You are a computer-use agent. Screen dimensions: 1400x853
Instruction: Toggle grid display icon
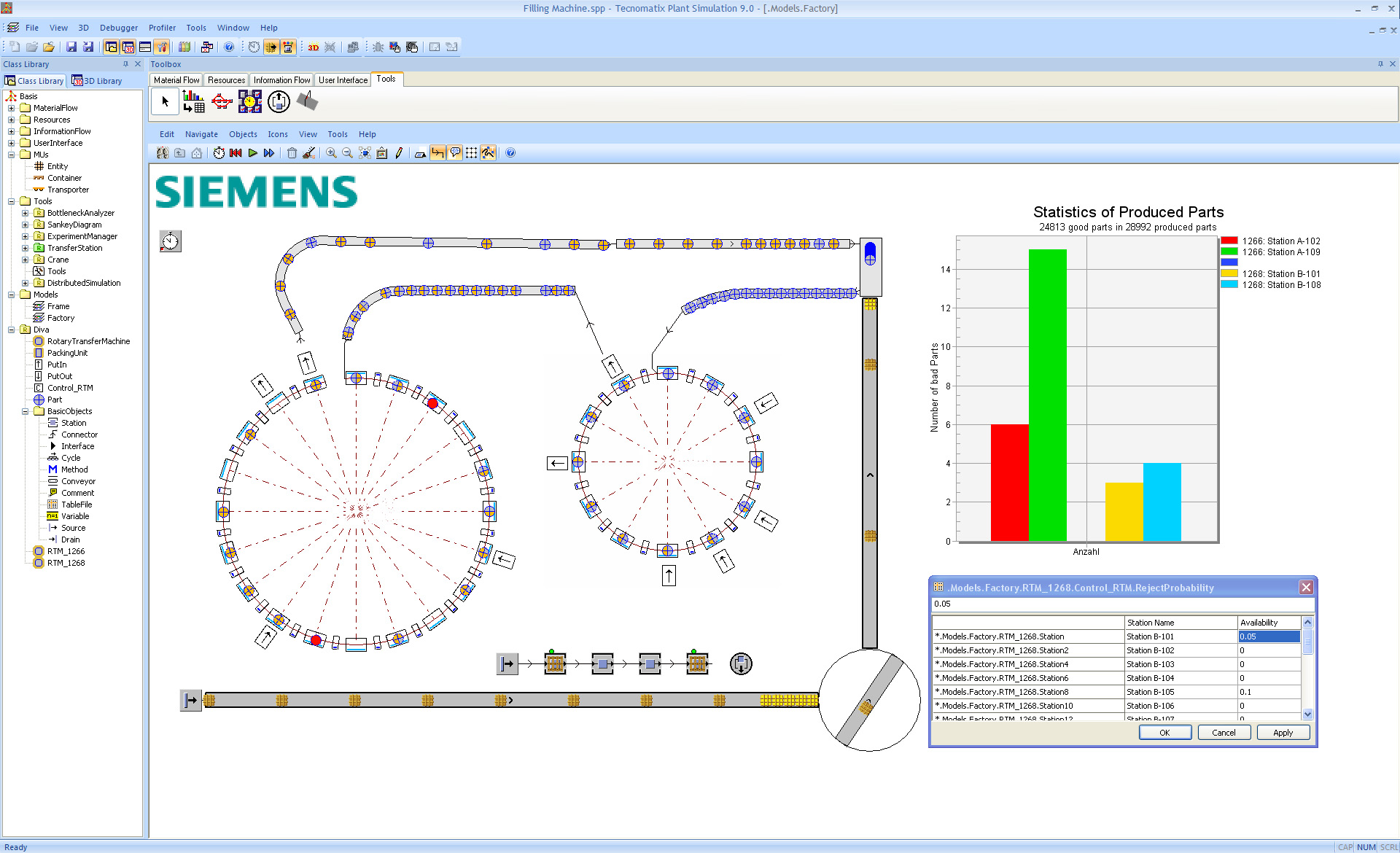[x=472, y=153]
